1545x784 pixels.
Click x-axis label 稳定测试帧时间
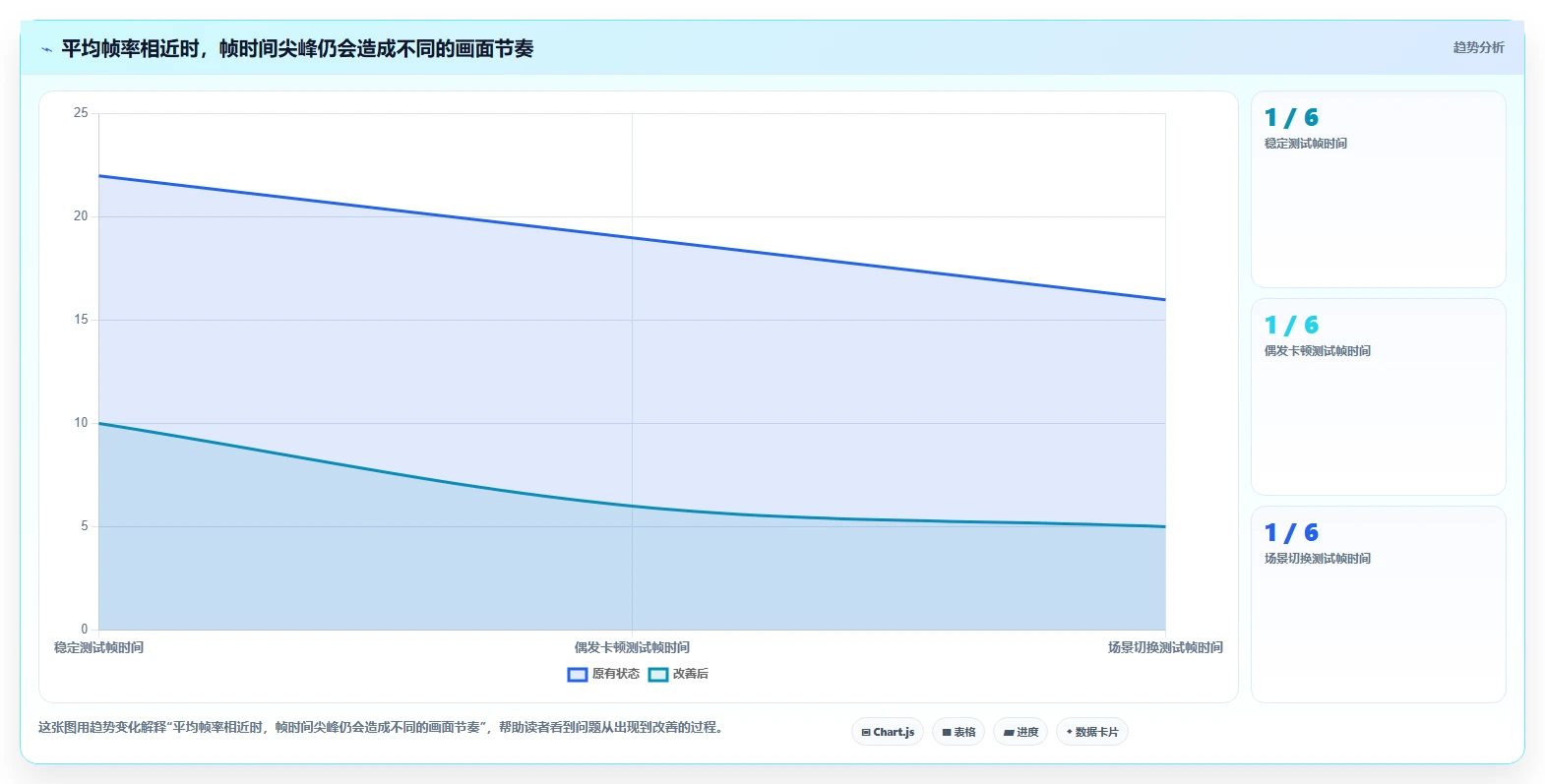pos(98,647)
